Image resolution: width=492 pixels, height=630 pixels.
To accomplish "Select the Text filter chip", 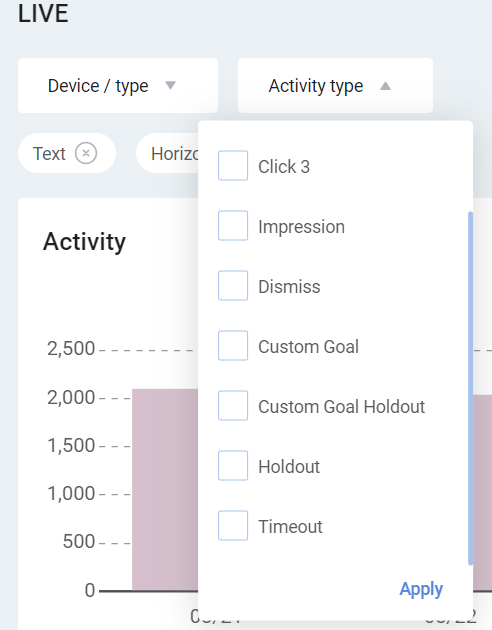I will [49, 153].
